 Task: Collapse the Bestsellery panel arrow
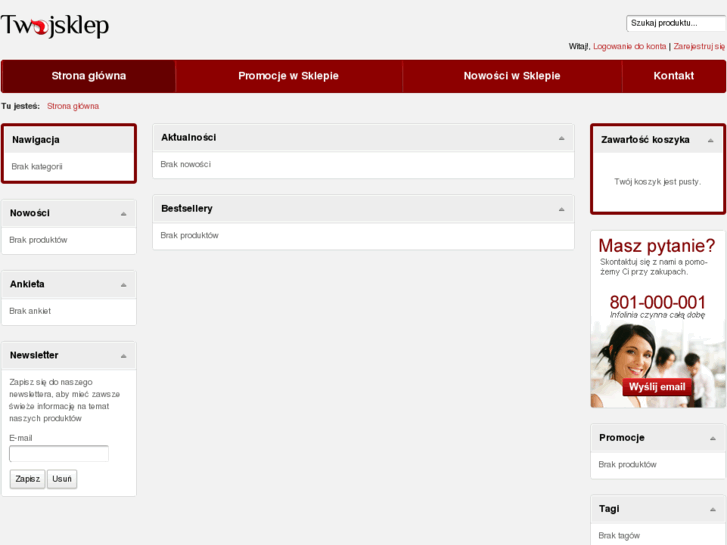point(562,209)
